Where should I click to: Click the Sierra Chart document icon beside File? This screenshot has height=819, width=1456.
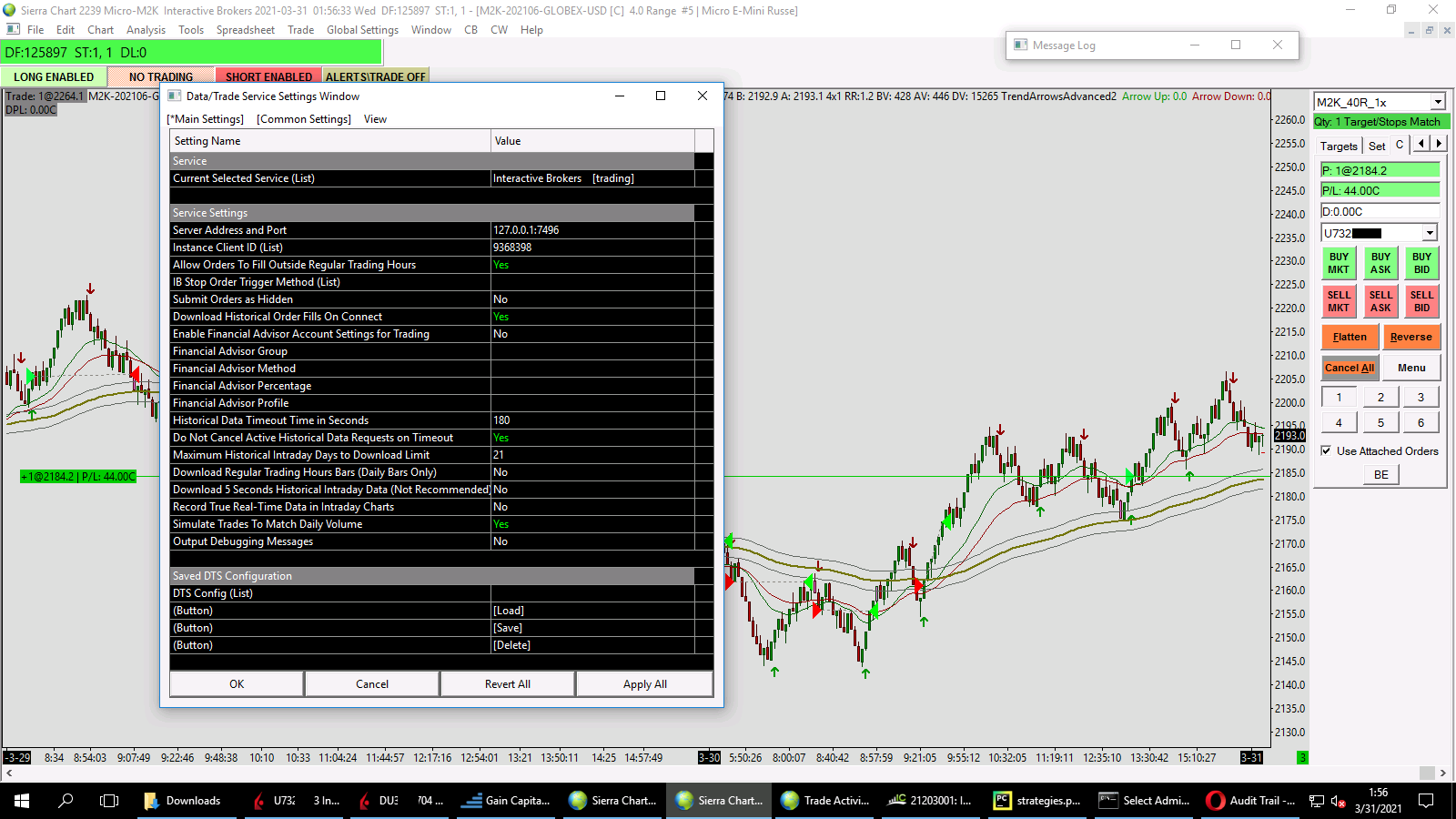coord(13,29)
